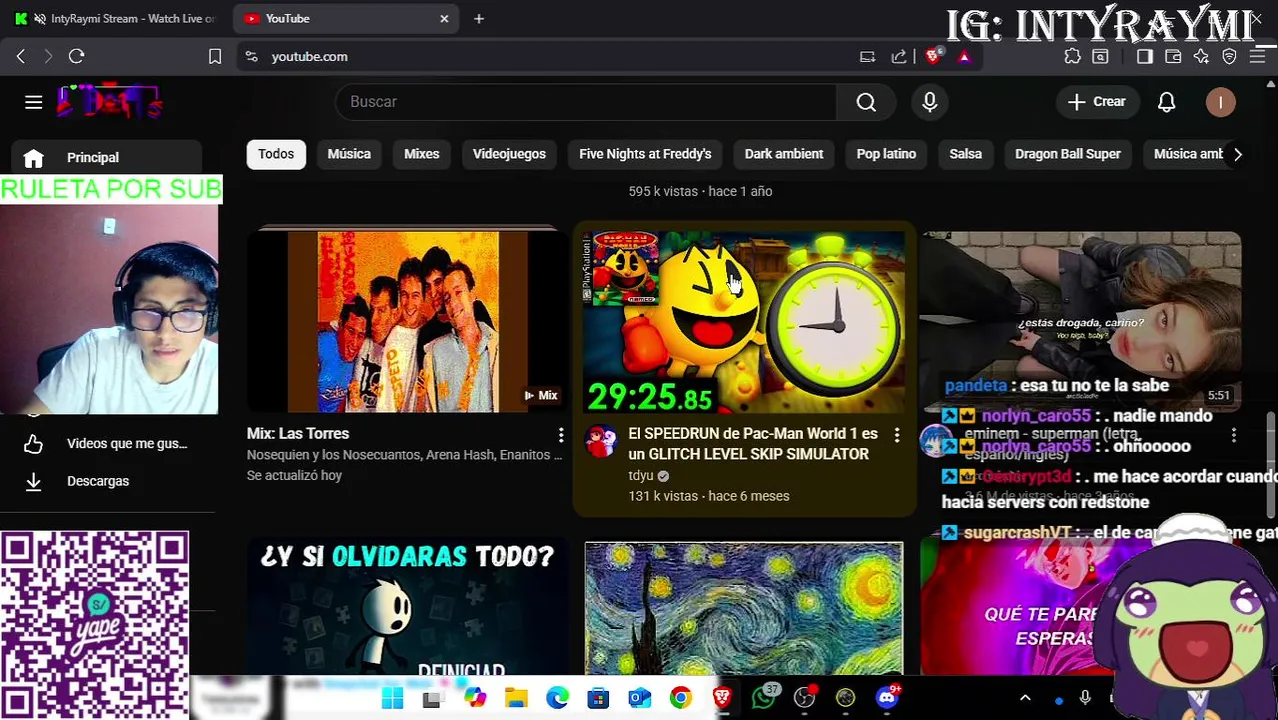1278x720 pixels.
Task: Reload the current page
Action: click(x=76, y=57)
